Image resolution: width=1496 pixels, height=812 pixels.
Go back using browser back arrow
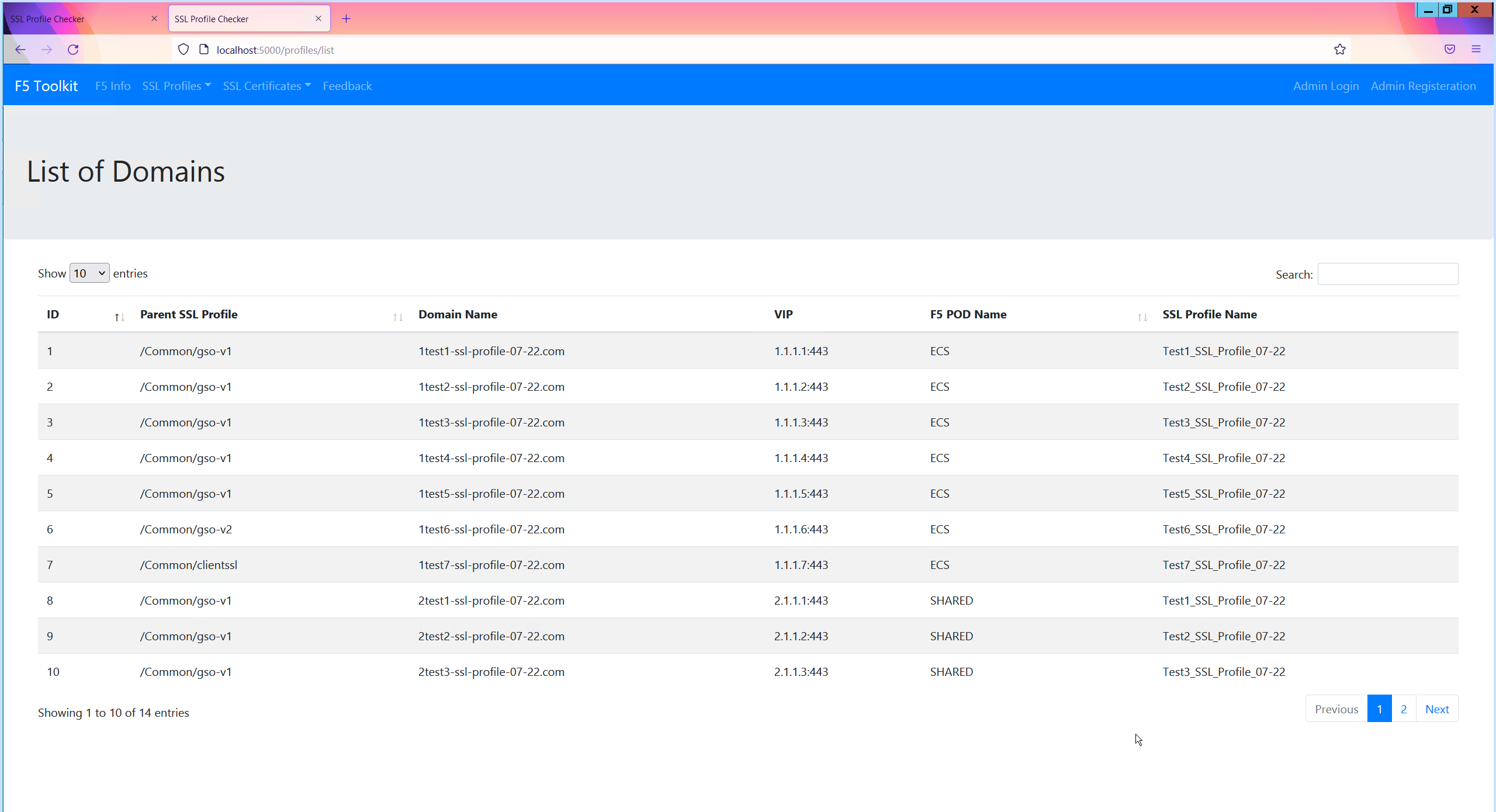click(x=20, y=50)
